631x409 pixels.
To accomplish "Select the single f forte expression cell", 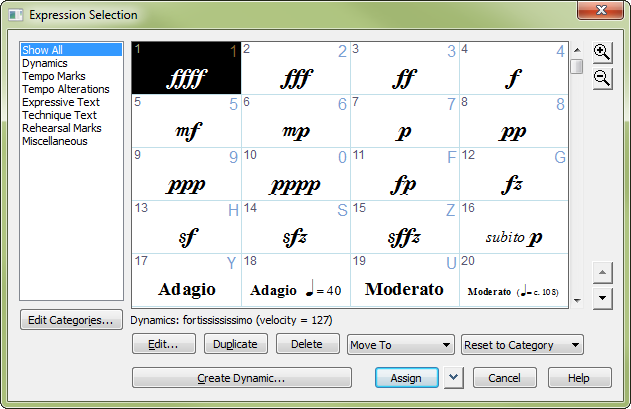I will 514,68.
